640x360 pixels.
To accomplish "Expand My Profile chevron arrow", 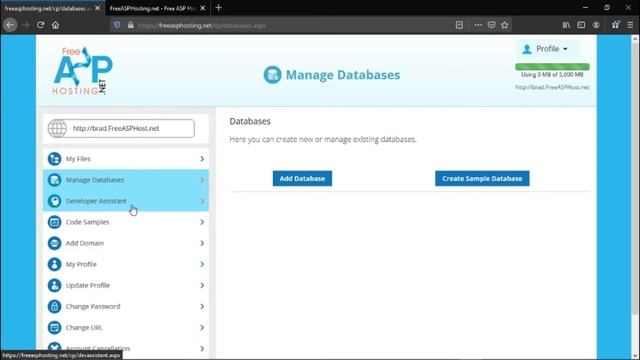I will 202,264.
